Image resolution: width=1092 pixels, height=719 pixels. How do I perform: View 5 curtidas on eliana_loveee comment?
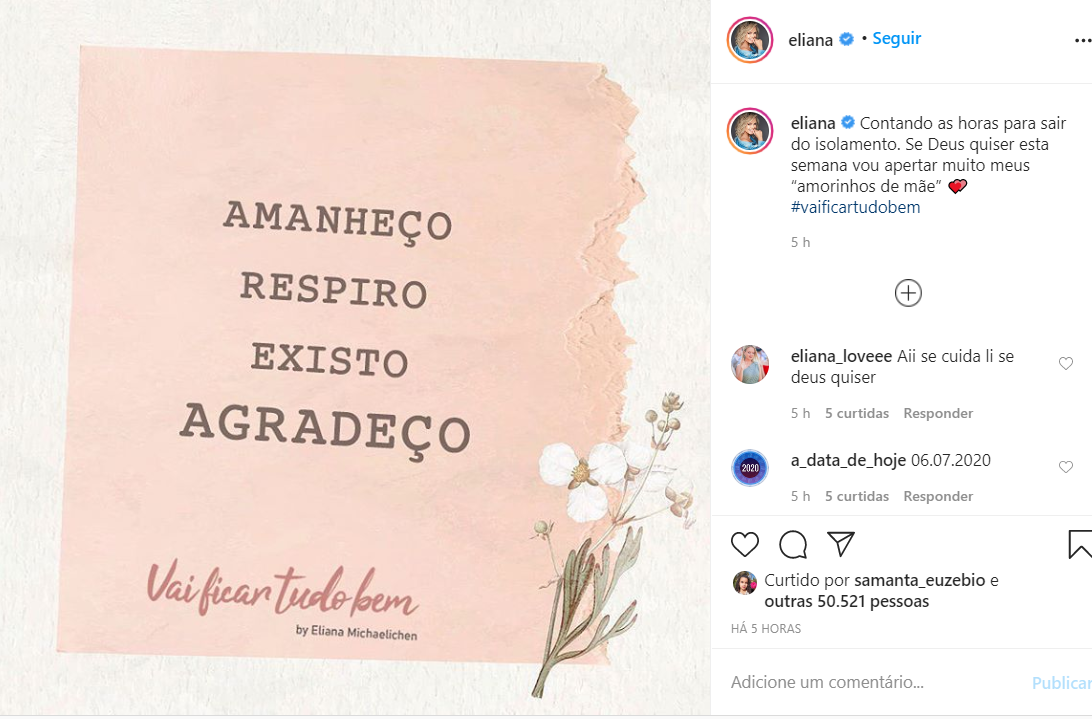[x=857, y=413]
